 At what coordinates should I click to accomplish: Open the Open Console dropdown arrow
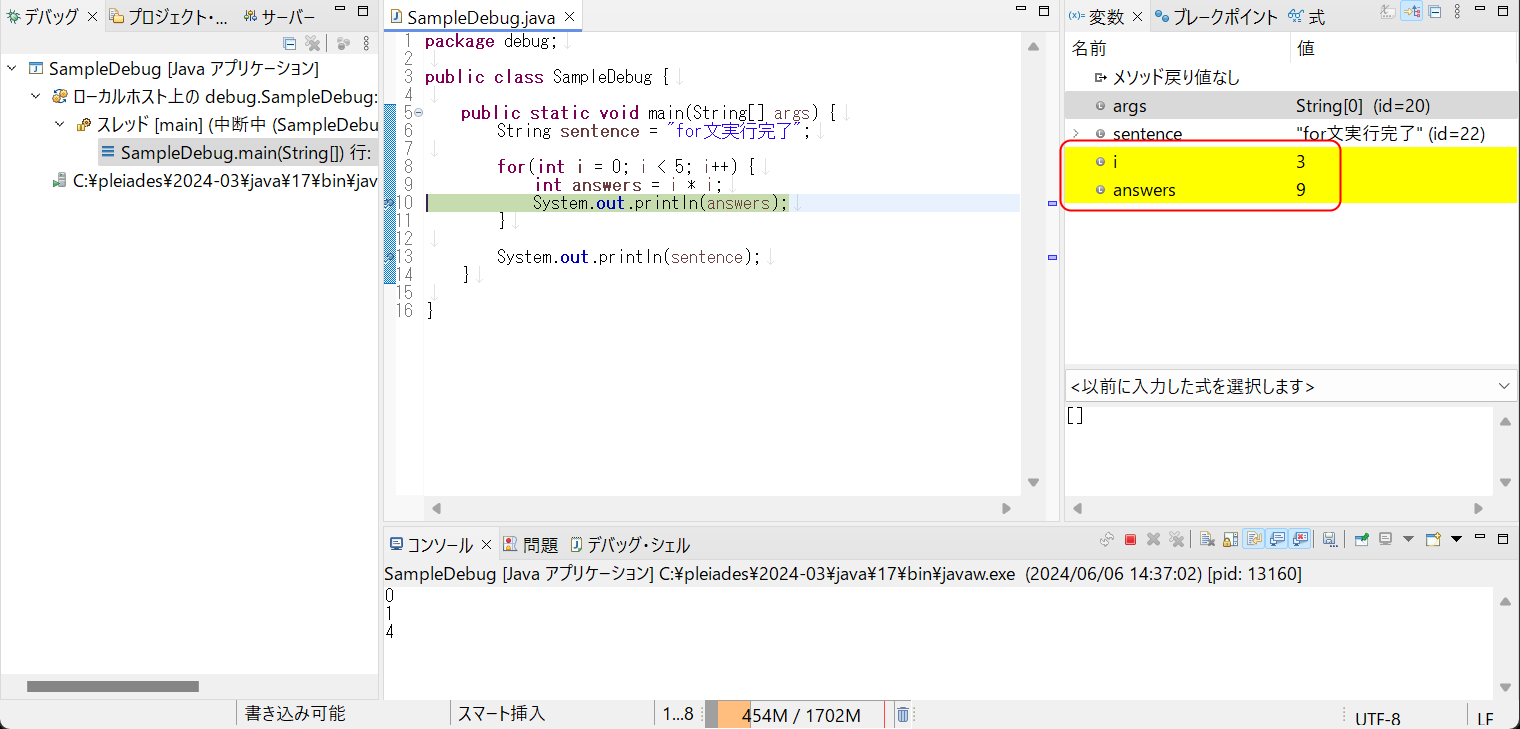point(1456,539)
